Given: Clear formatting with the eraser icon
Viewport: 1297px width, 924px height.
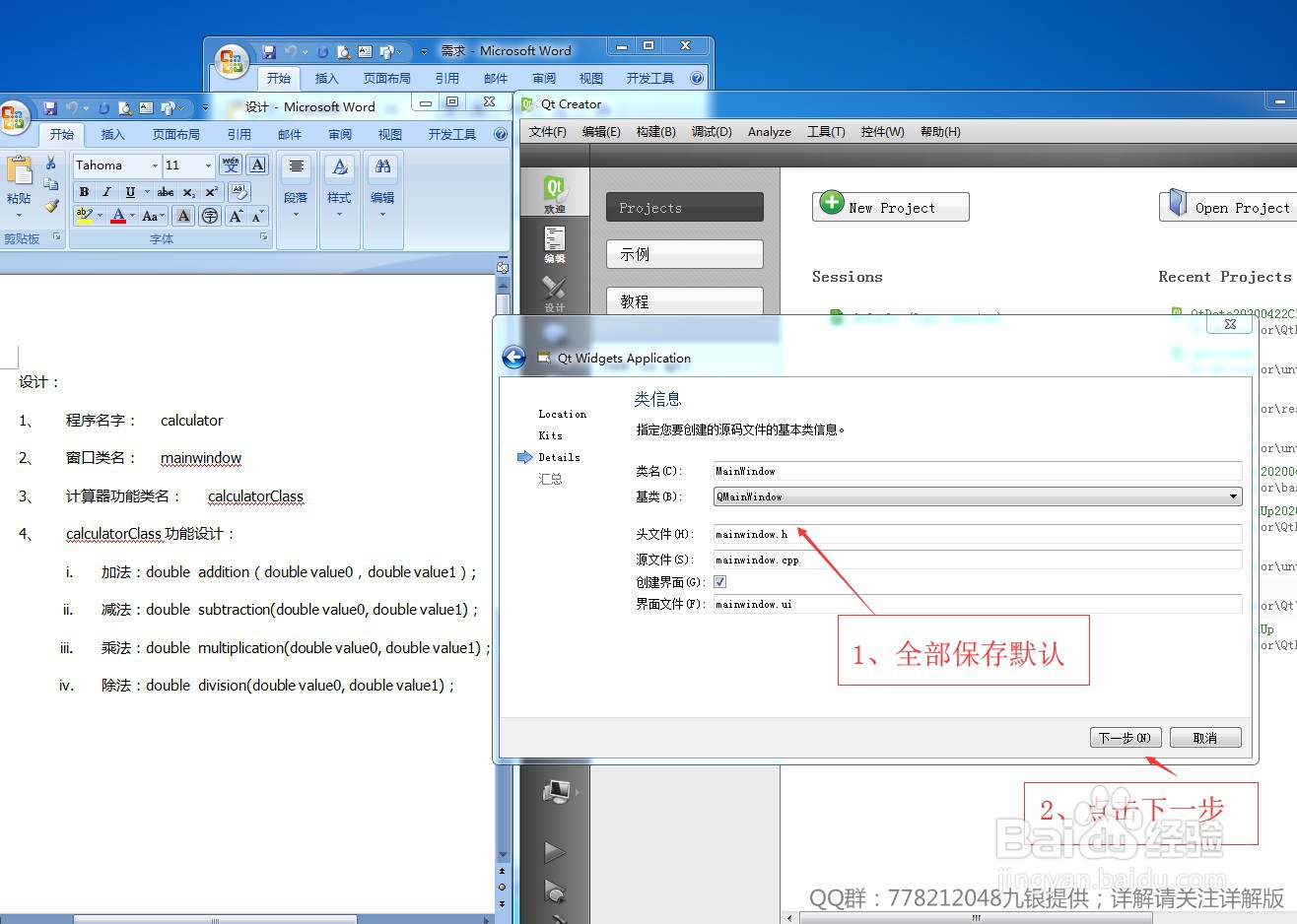Looking at the screenshot, I should [x=239, y=191].
